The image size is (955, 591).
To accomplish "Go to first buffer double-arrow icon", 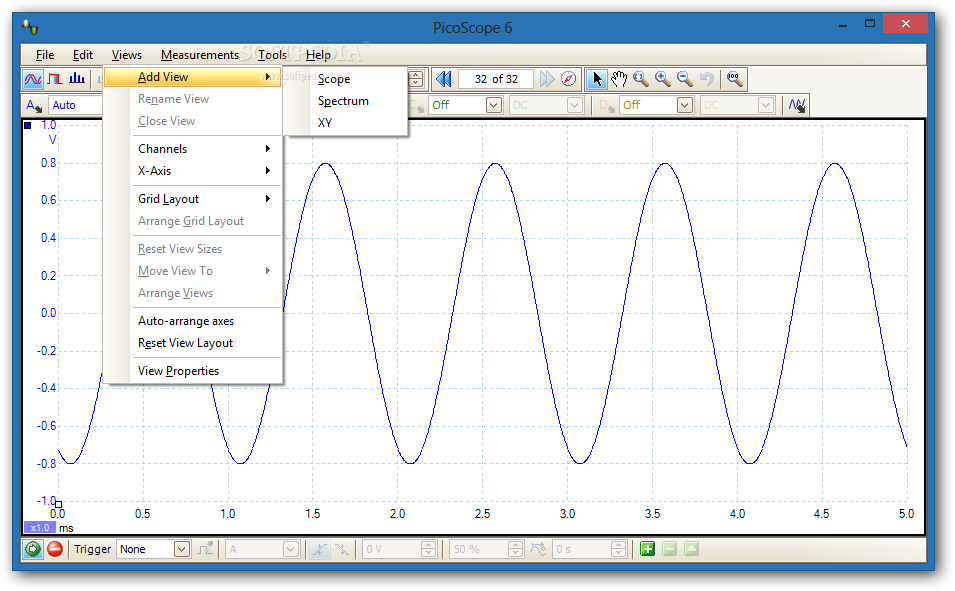I will click(443, 79).
